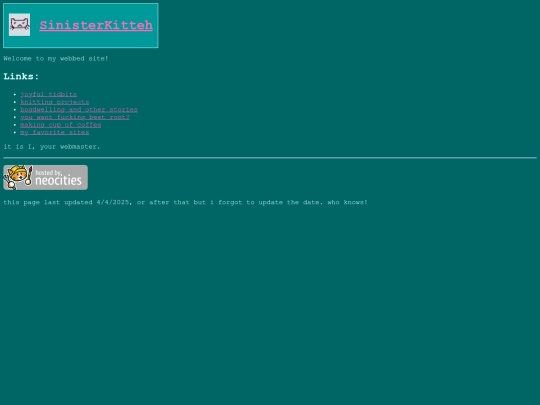The image size is (540, 405).
Task: Open the joyful tidbits link
Action: 48,94
